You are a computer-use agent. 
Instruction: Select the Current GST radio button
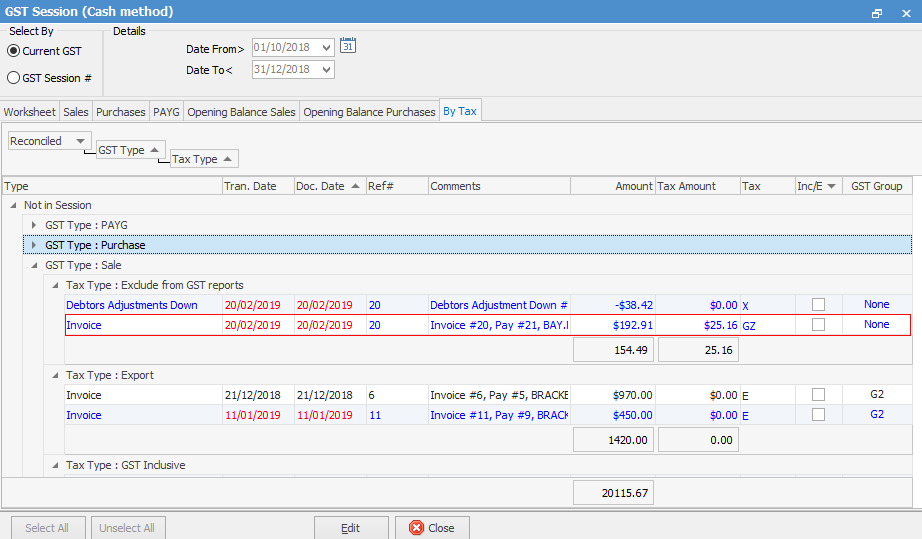pyautogui.click(x=14, y=51)
